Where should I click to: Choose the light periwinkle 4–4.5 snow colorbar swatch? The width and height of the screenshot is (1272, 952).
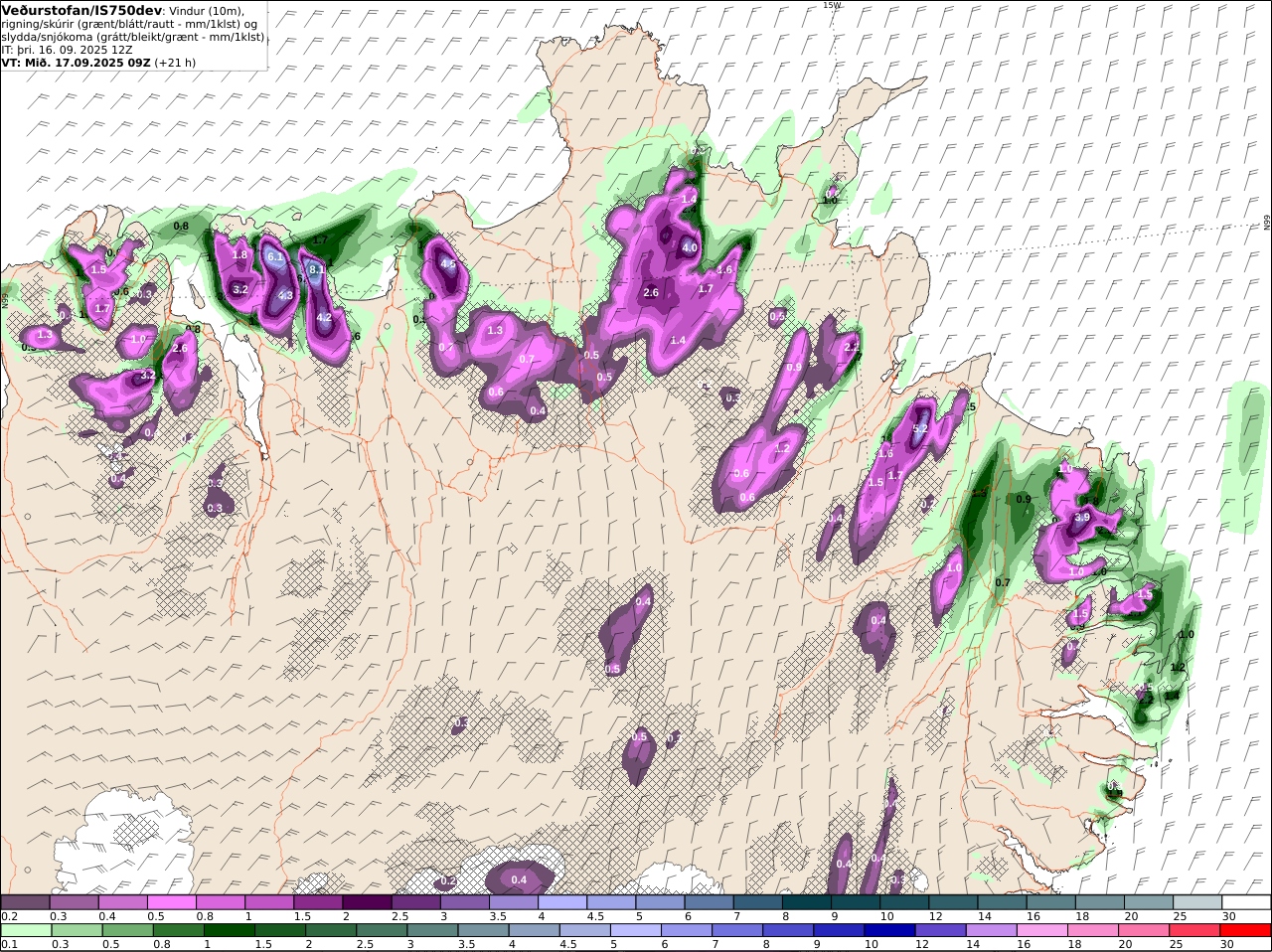point(562,902)
